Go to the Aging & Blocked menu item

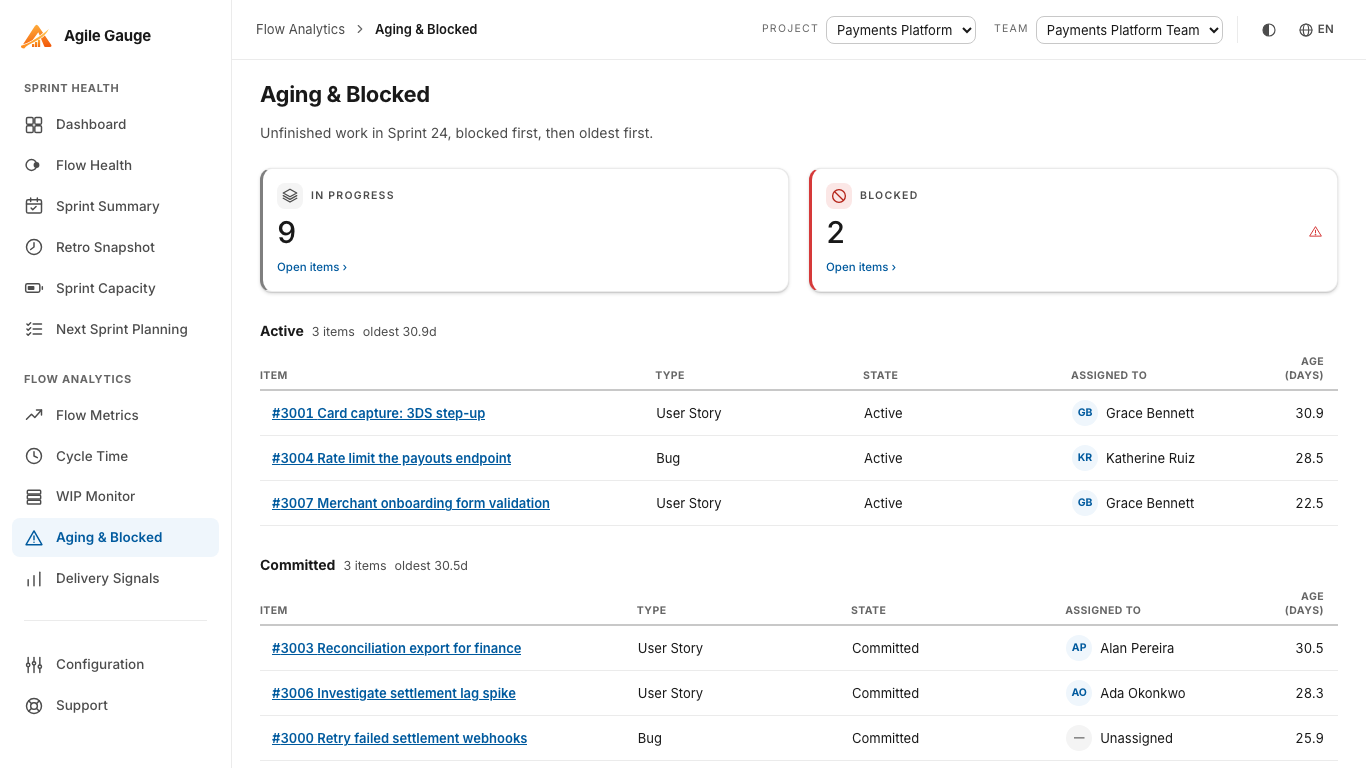coord(116,538)
